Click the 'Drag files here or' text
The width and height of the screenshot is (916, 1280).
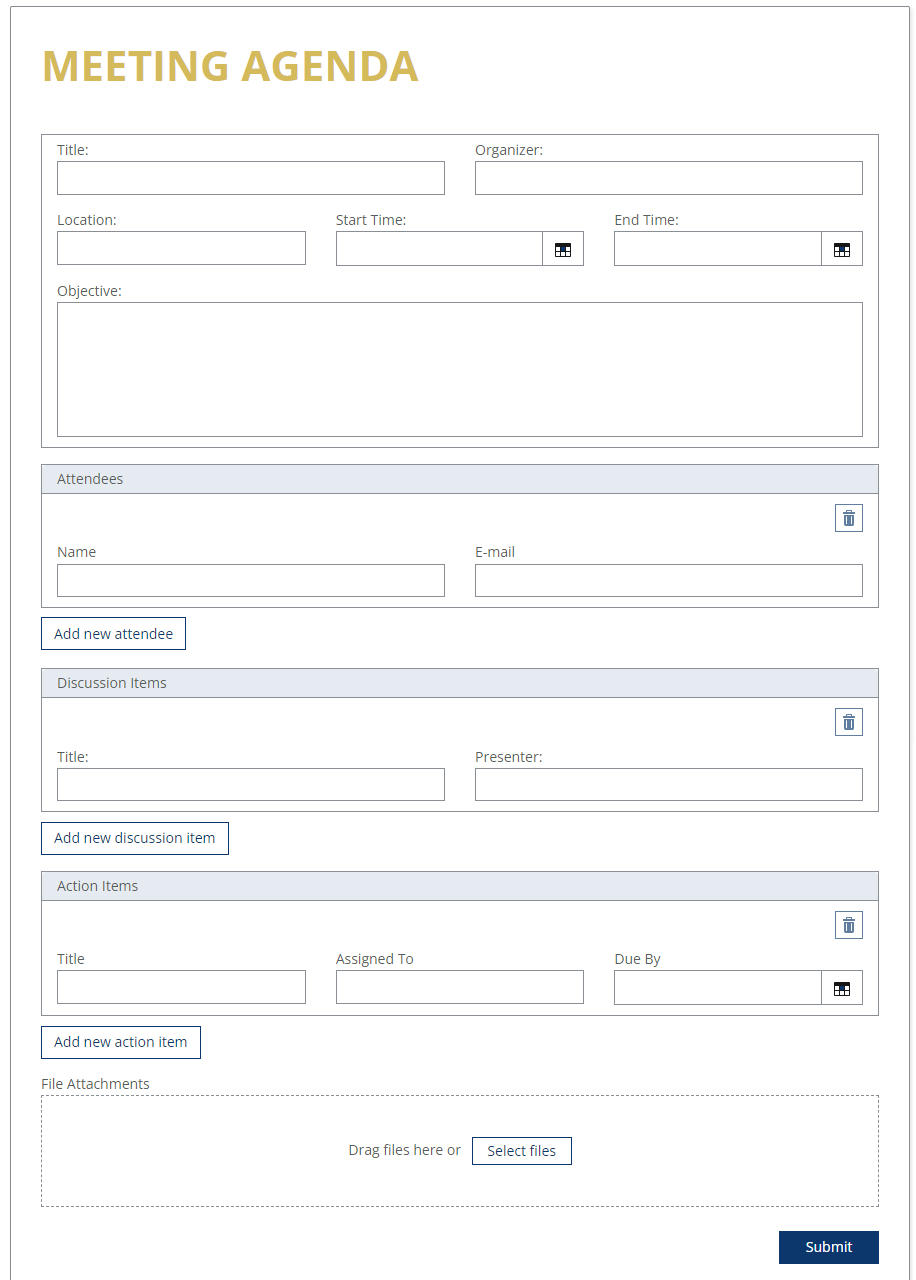coord(404,1150)
